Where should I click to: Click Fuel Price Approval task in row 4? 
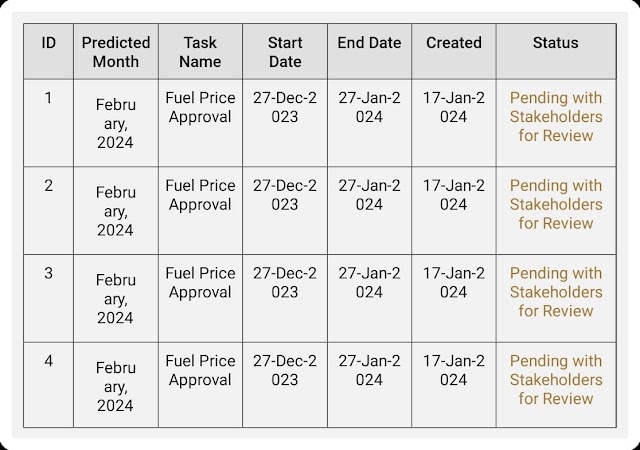click(200, 371)
